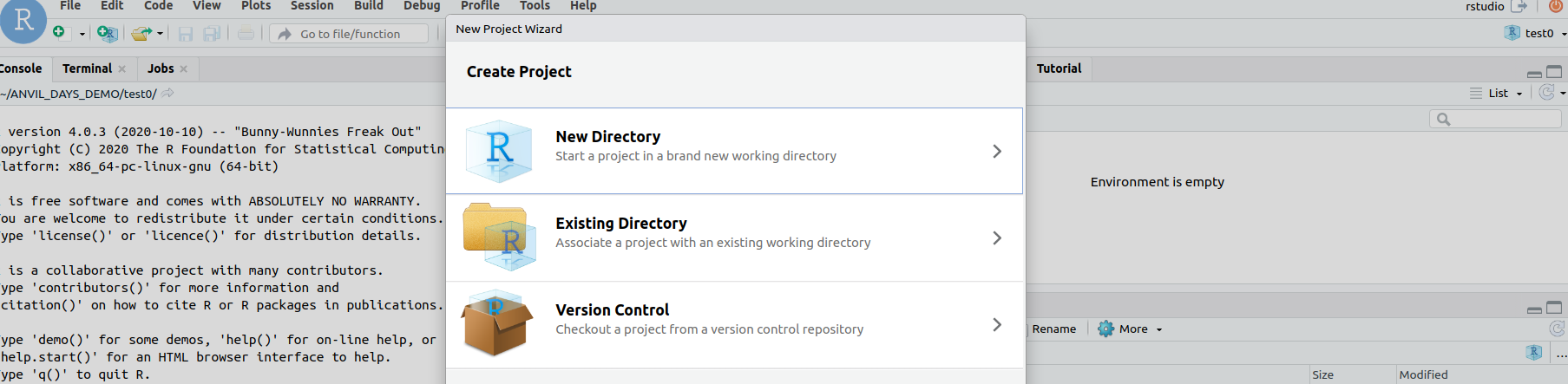The height and width of the screenshot is (384, 1568).
Task: Maximize the Files pane
Action: click(1554, 308)
